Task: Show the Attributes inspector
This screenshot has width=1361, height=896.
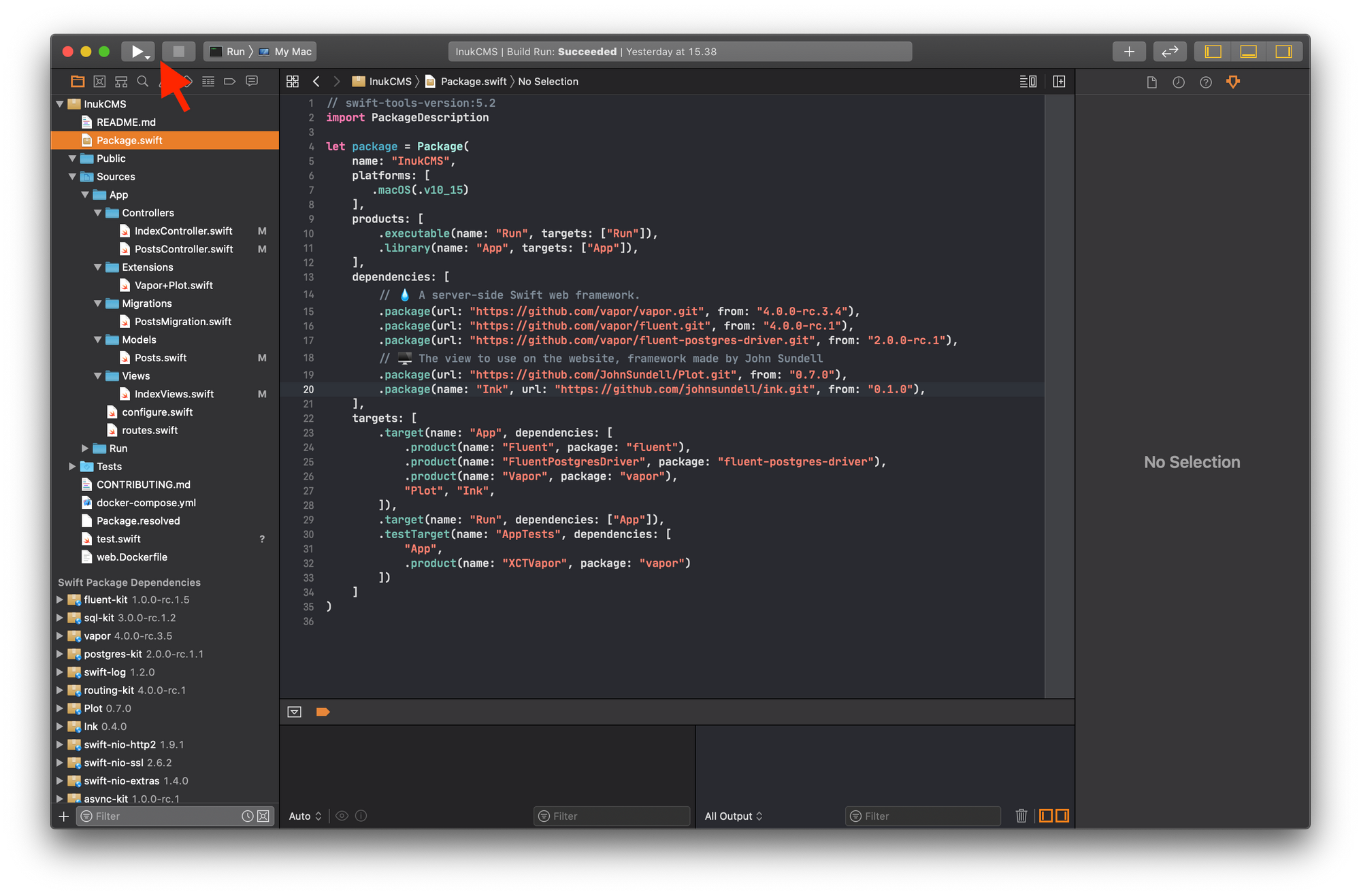Action: tap(1233, 82)
